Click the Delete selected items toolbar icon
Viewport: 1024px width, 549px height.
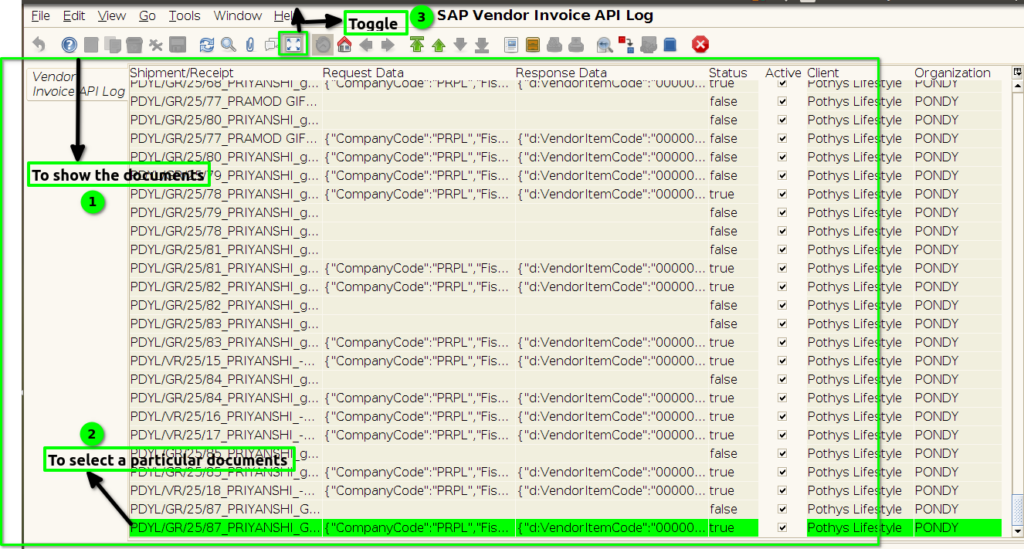155,44
